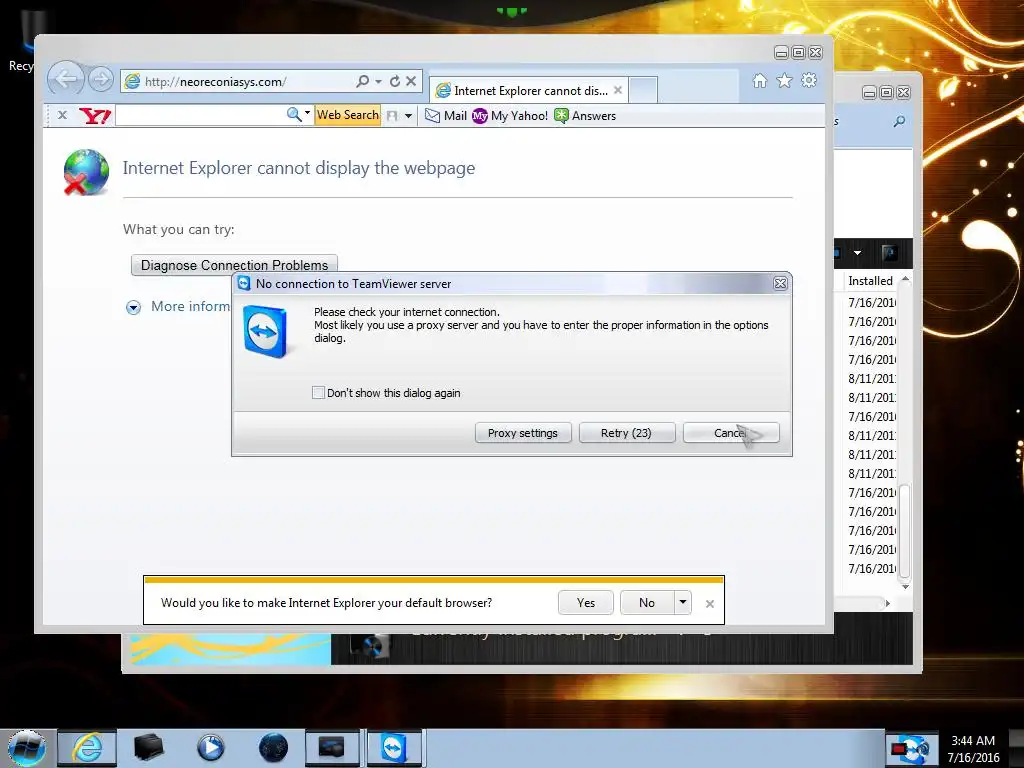Click the Internet Explorer forward arrow button

click(x=101, y=80)
